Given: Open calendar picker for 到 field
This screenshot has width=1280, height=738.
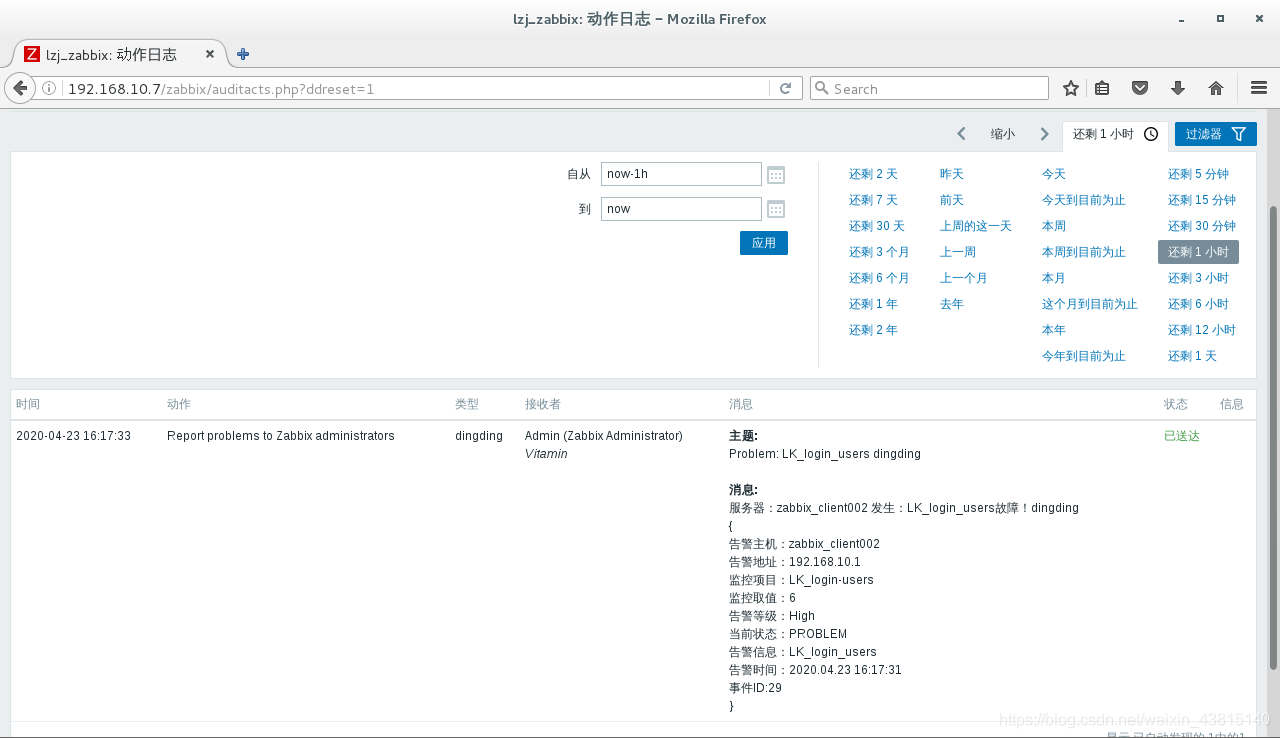Looking at the screenshot, I should pyautogui.click(x=776, y=209).
